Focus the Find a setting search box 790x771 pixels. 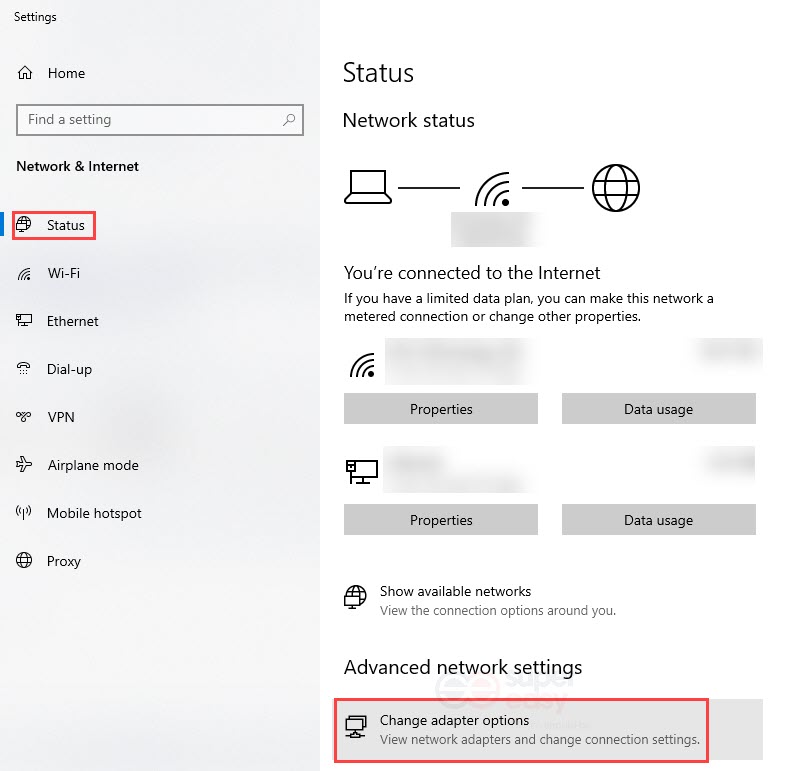click(x=150, y=120)
